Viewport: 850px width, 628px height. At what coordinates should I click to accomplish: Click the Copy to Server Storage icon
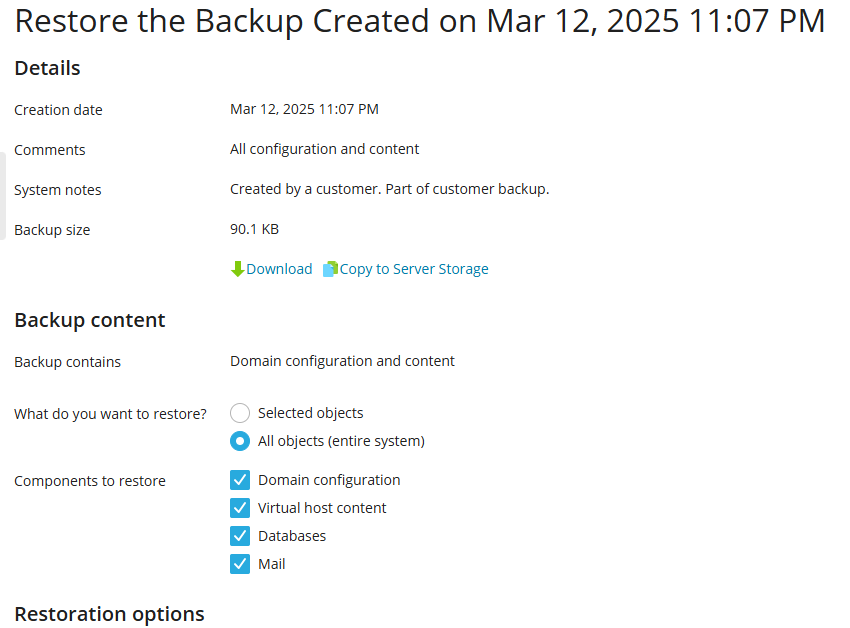point(330,269)
